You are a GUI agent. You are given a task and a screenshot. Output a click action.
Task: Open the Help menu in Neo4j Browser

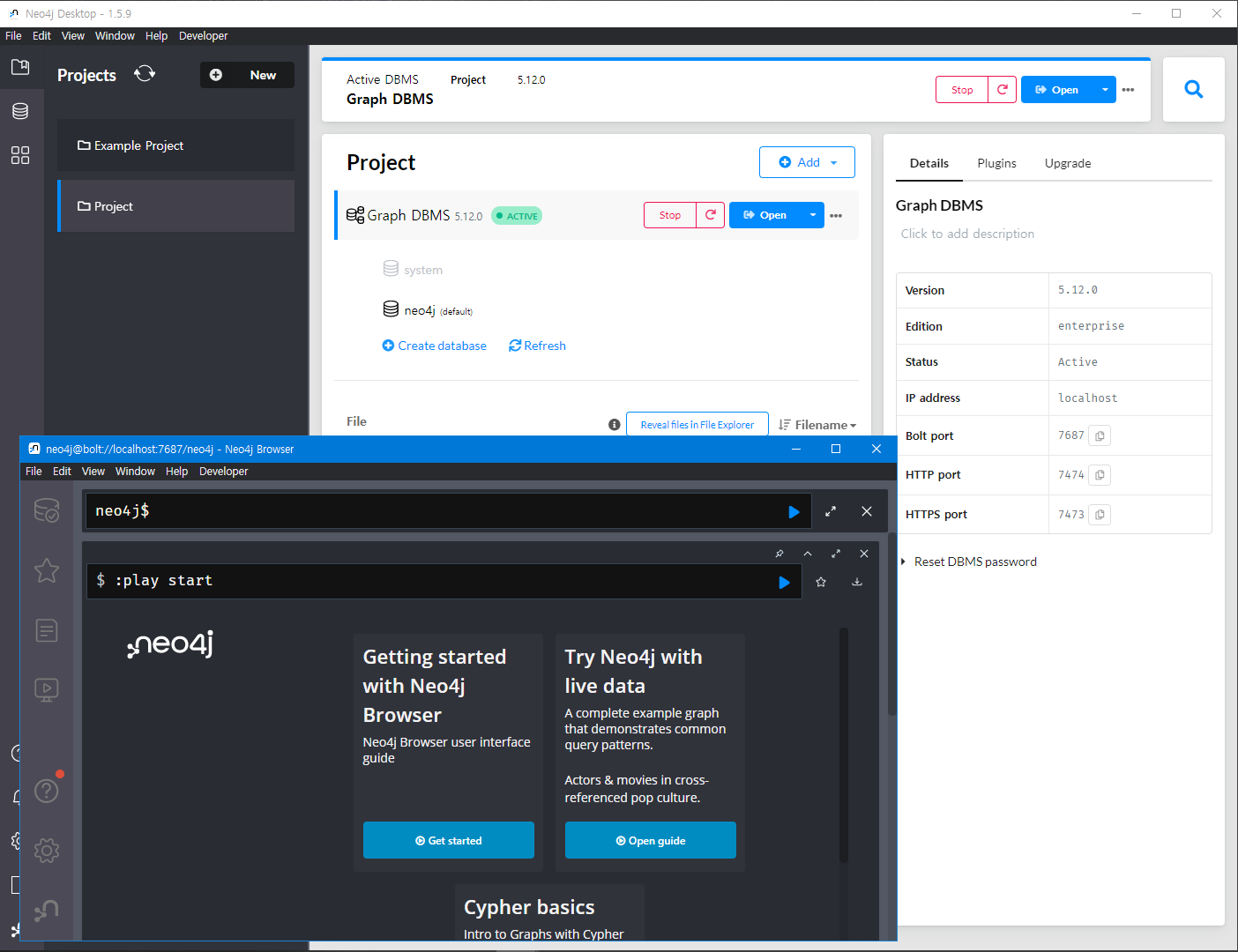pyautogui.click(x=176, y=472)
